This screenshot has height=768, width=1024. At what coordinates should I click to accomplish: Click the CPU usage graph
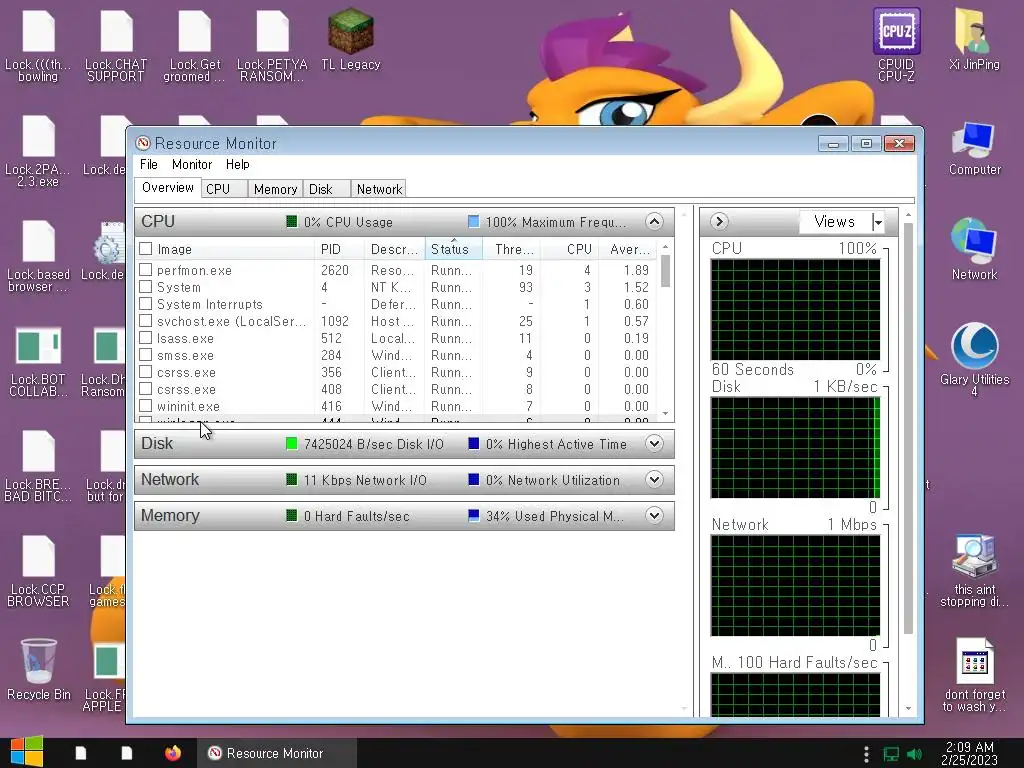coord(795,310)
